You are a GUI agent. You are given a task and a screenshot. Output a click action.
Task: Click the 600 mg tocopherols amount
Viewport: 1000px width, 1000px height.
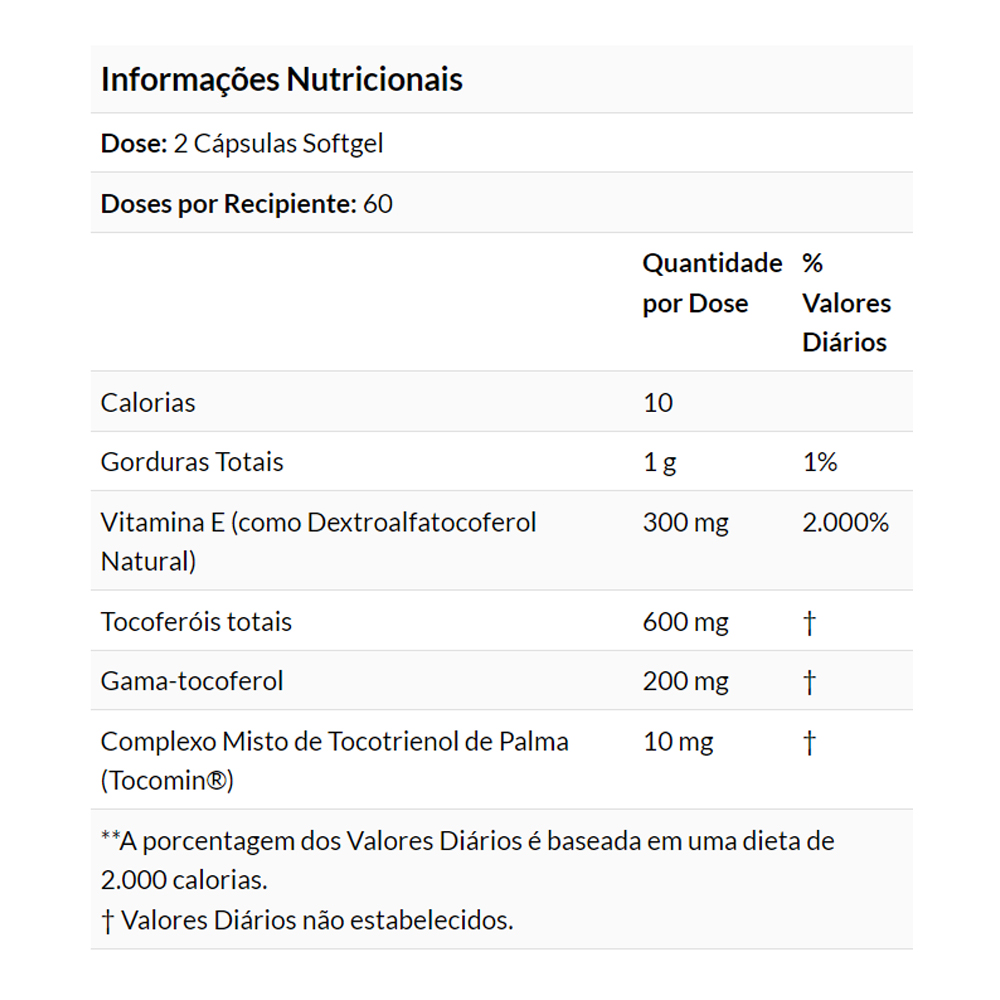point(686,621)
